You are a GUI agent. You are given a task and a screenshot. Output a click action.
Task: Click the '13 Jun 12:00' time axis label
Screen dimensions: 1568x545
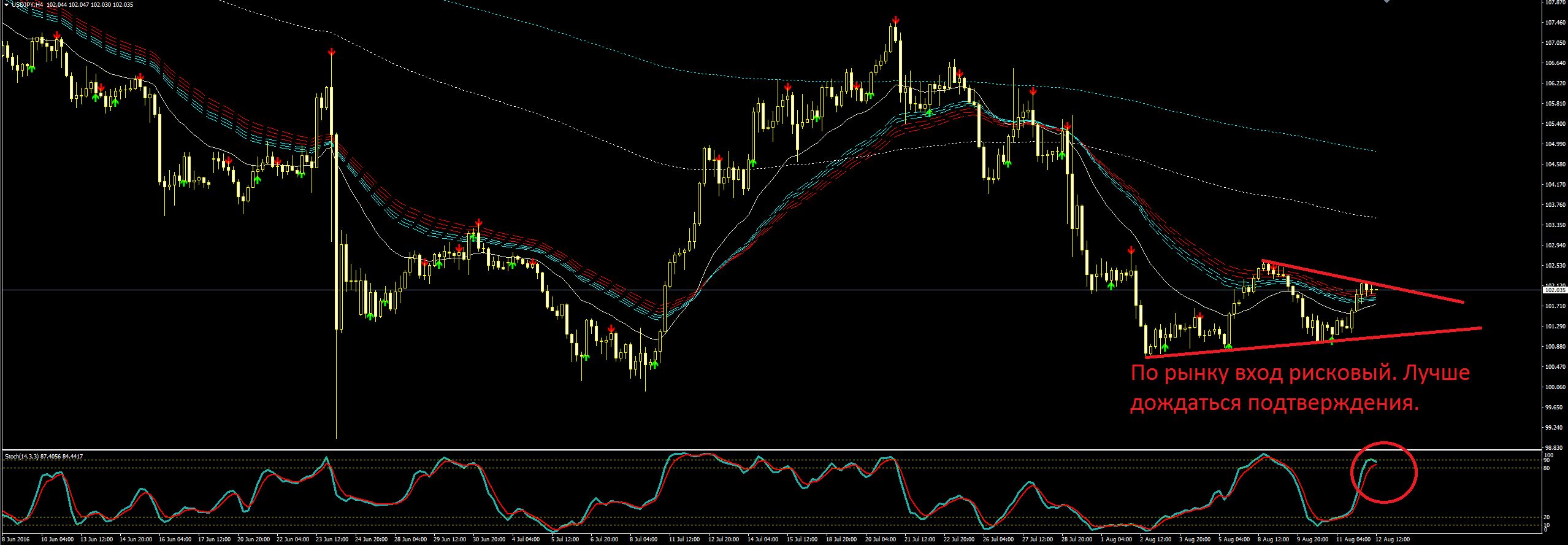coord(97,539)
